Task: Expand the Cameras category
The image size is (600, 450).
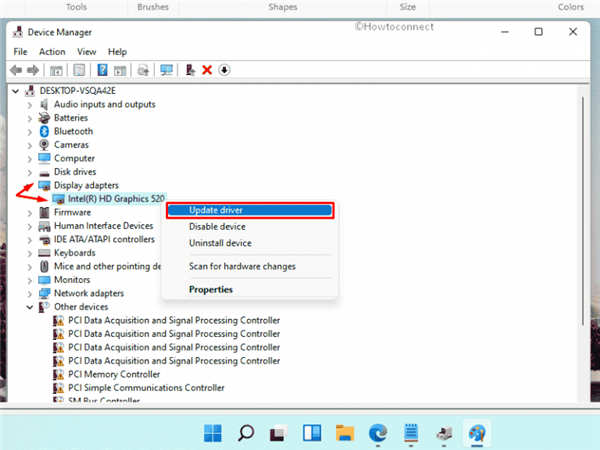Action: point(30,145)
